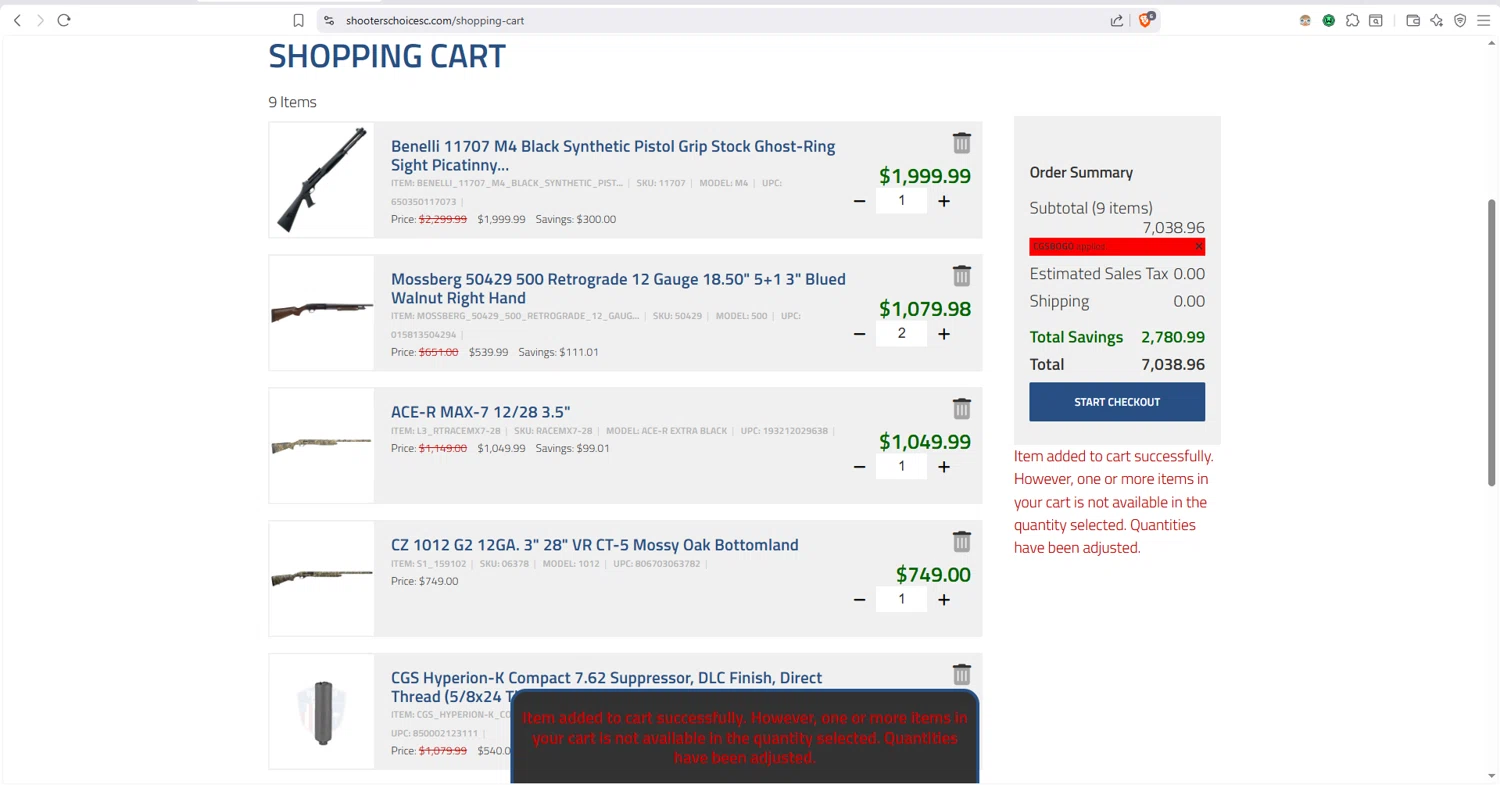Screen dimensions: 1500x785
Task: Click Estimated Sales Tax line
Action: click(1117, 274)
